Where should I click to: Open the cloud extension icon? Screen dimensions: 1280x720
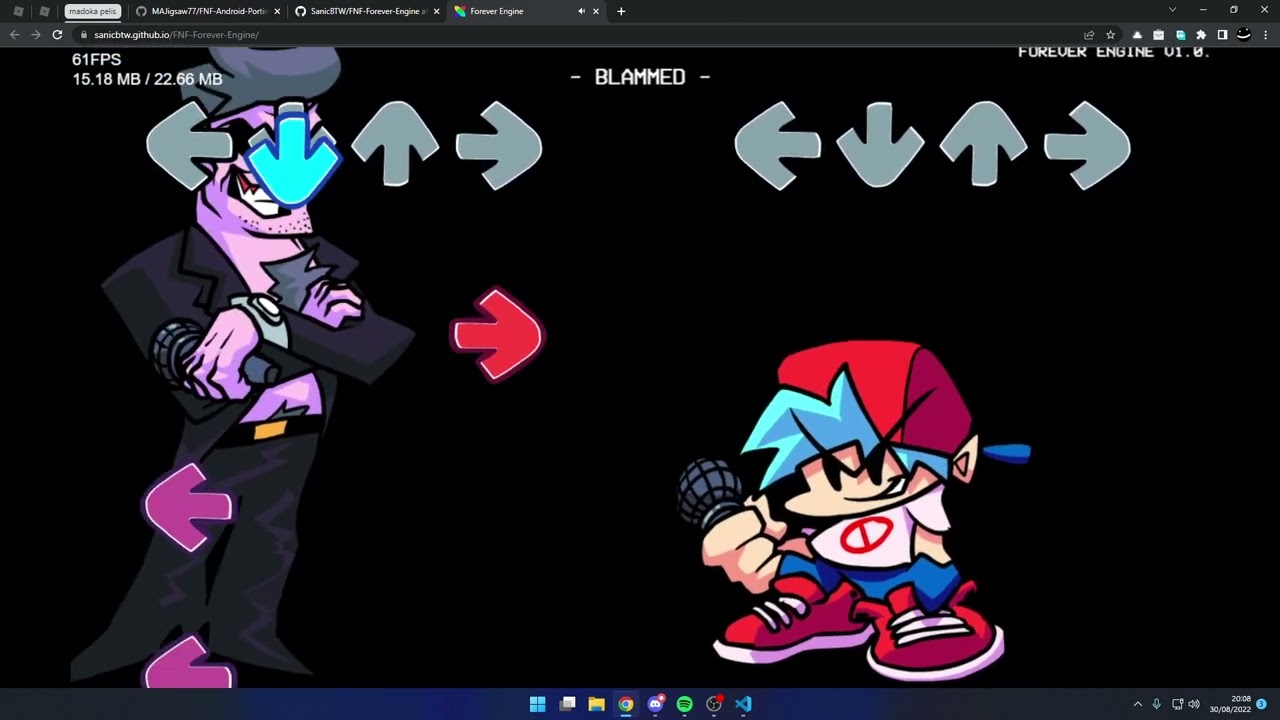coord(1137,35)
